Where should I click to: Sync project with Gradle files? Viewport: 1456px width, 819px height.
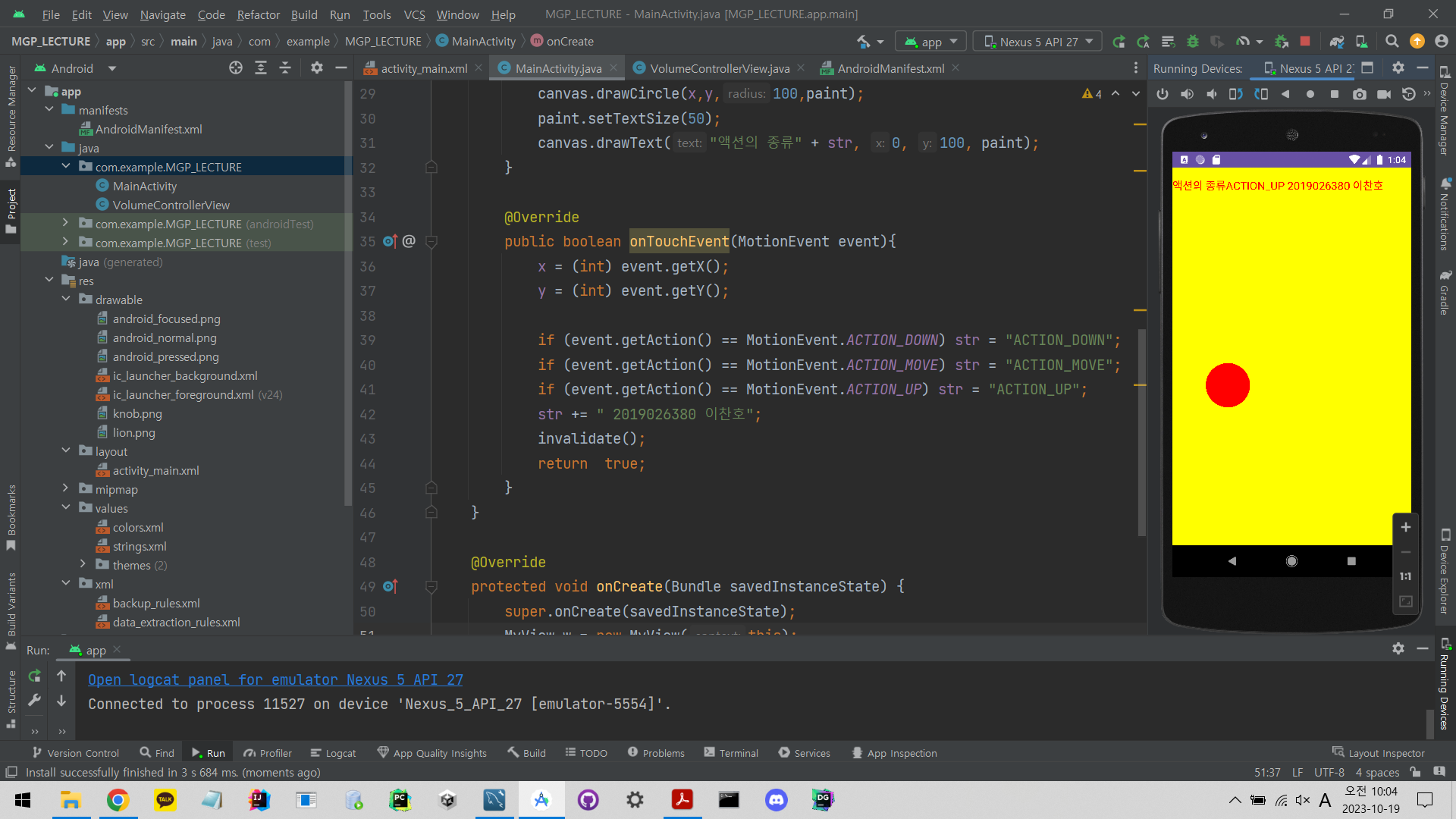[1337, 42]
